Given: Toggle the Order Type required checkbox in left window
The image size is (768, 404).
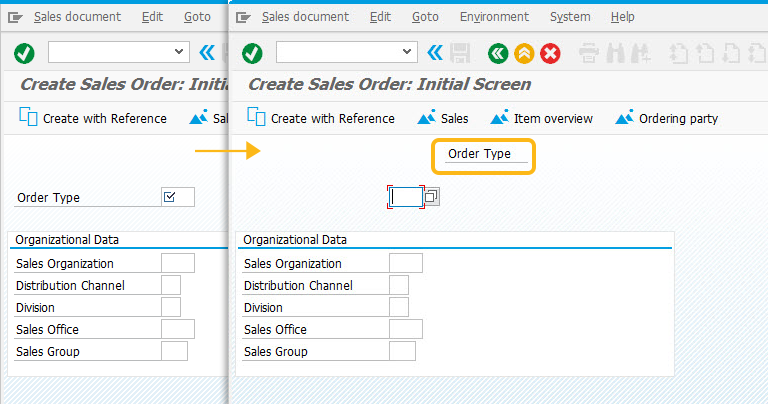Looking at the screenshot, I should click(x=169, y=197).
